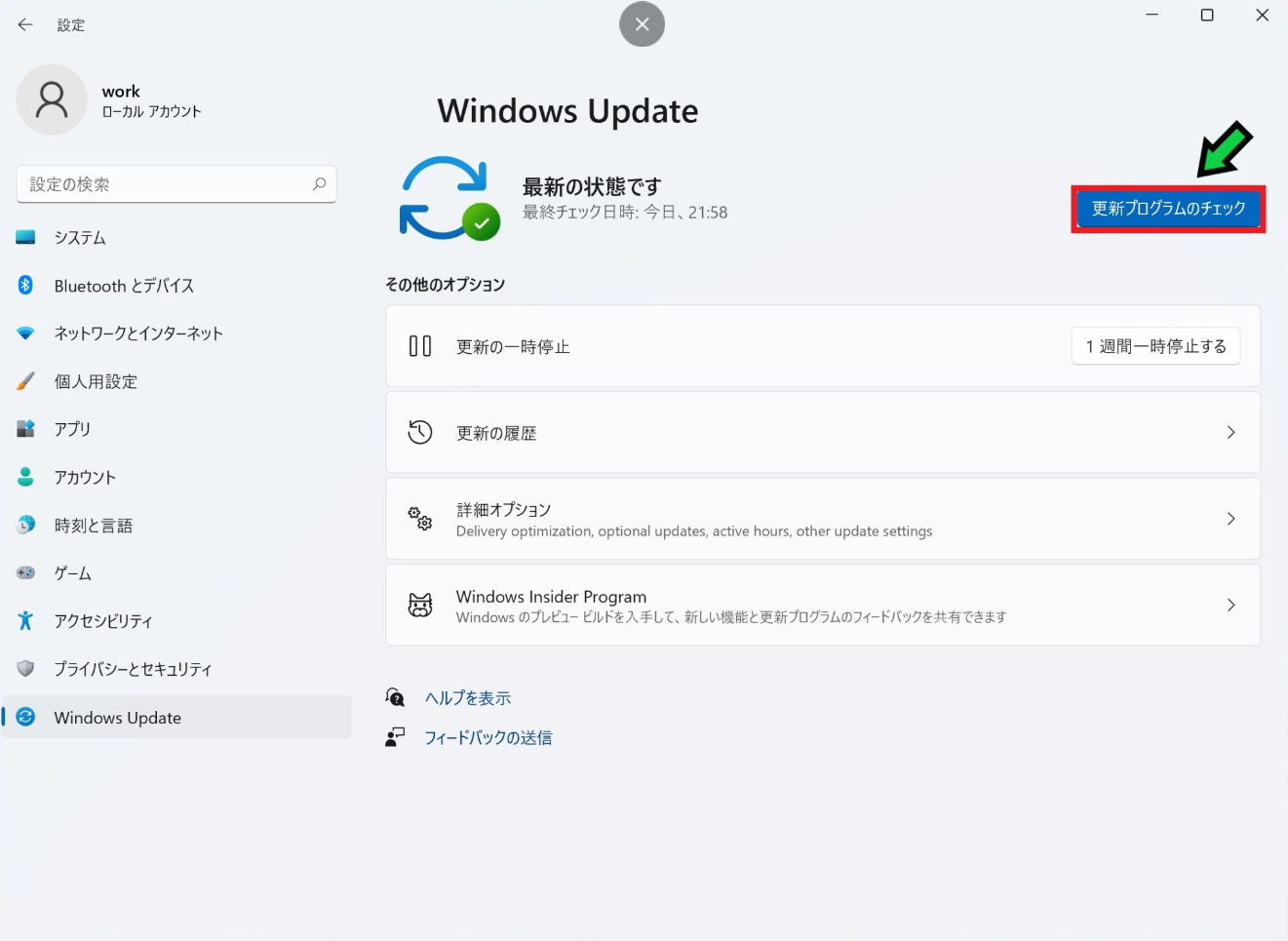Click the ローカル アカウント label
1288x941 pixels.
pos(151,112)
